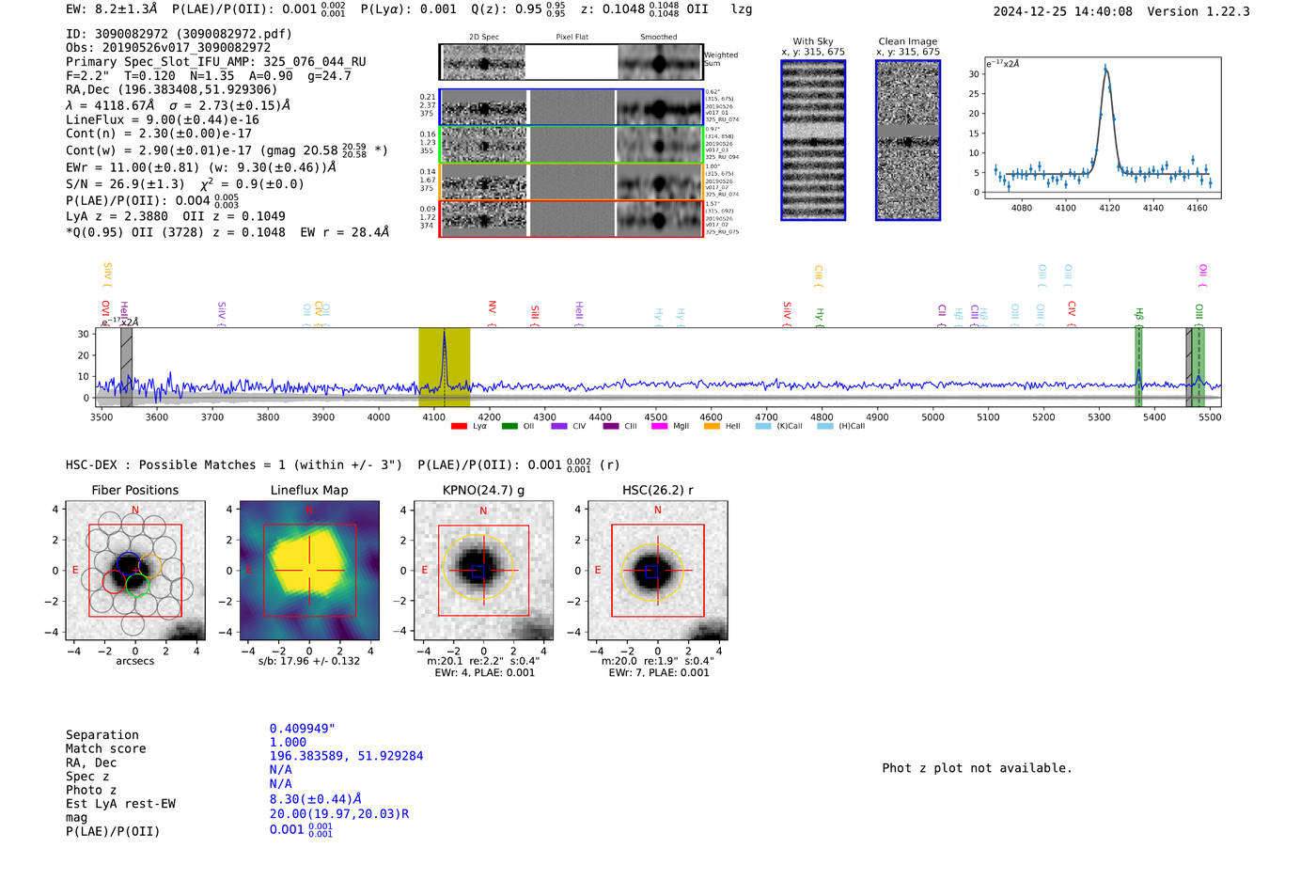
Task: Click the gray hatched band near 3550 Å
Action: pyautogui.click(x=126, y=368)
